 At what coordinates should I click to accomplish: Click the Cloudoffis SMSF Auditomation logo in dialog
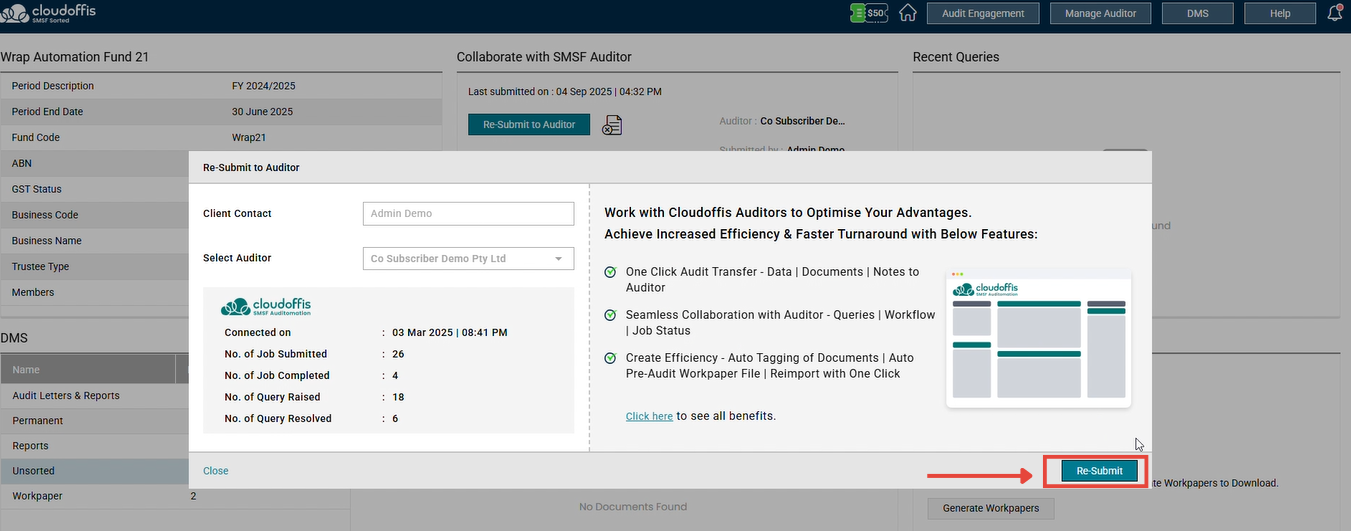267,307
